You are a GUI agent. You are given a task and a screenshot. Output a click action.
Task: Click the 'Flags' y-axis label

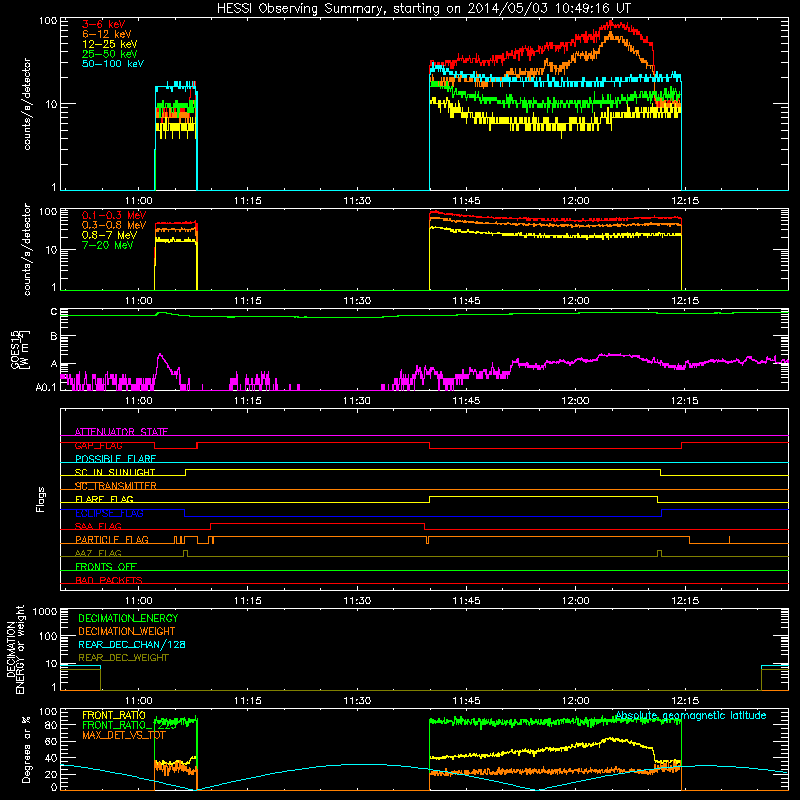coord(41,499)
